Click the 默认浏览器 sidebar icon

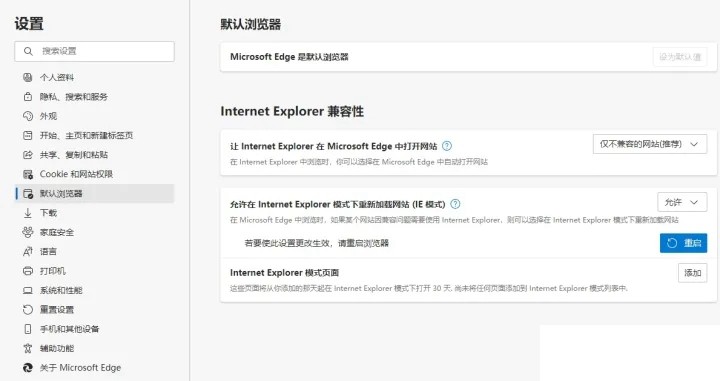tap(28, 193)
